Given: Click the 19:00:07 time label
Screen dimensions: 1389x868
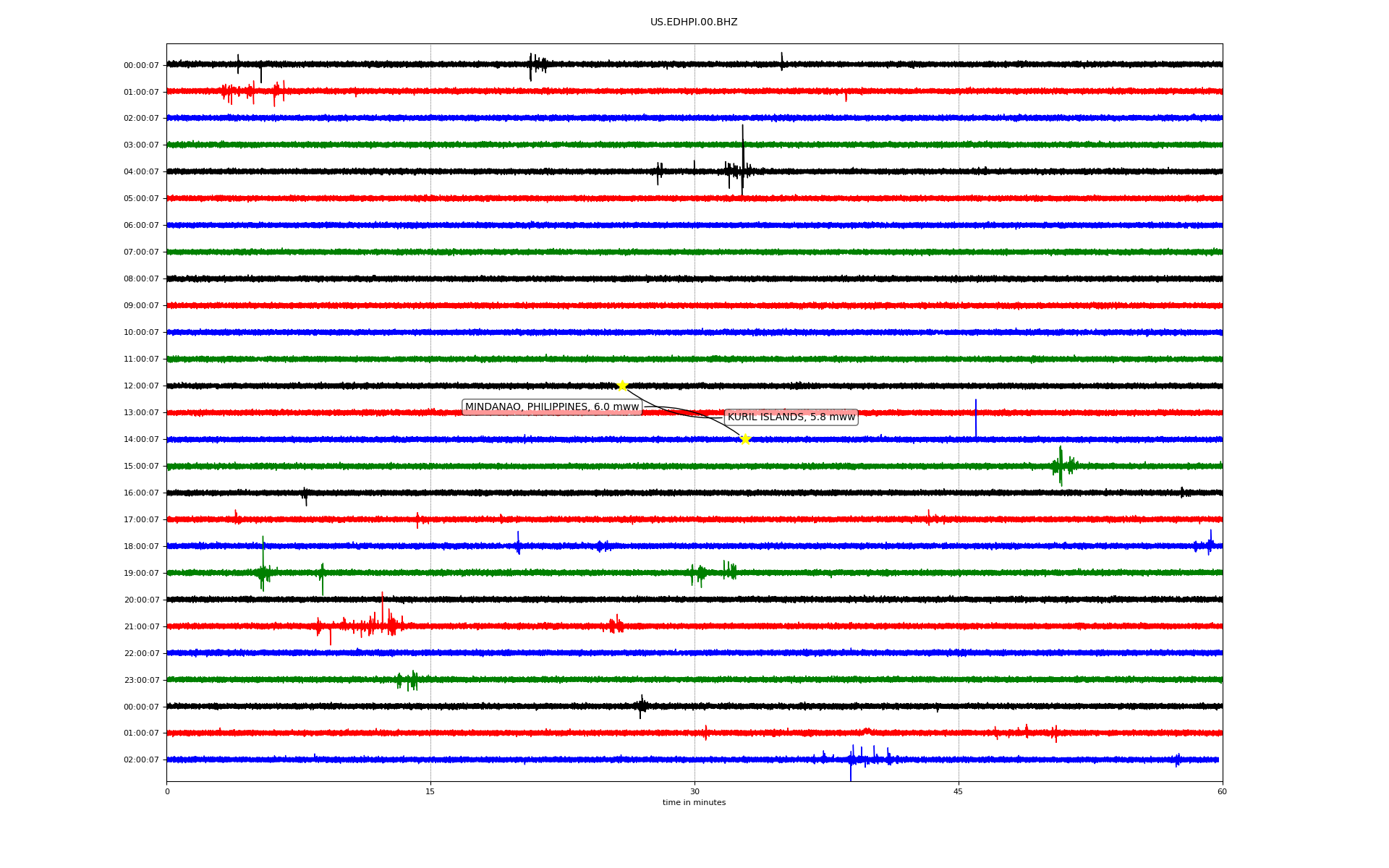Looking at the screenshot, I should coord(141,574).
